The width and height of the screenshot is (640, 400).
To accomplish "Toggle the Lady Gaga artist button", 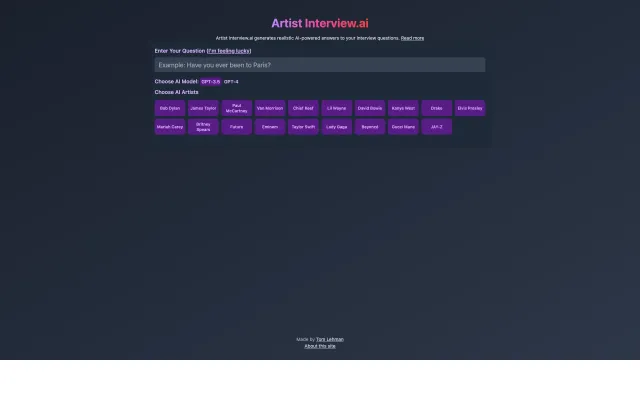I will coord(337,127).
